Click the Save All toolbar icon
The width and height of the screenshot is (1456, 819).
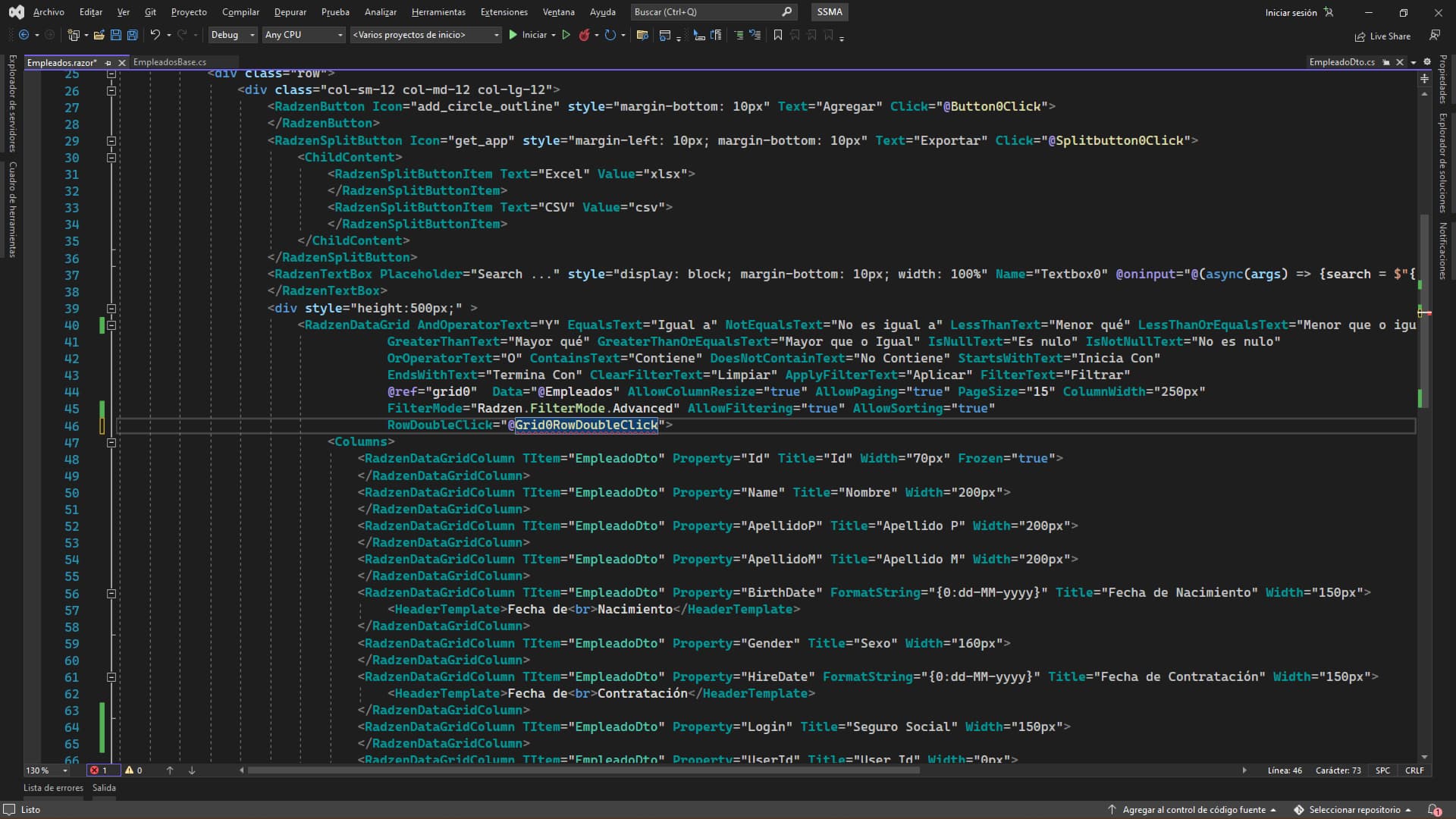(x=133, y=35)
